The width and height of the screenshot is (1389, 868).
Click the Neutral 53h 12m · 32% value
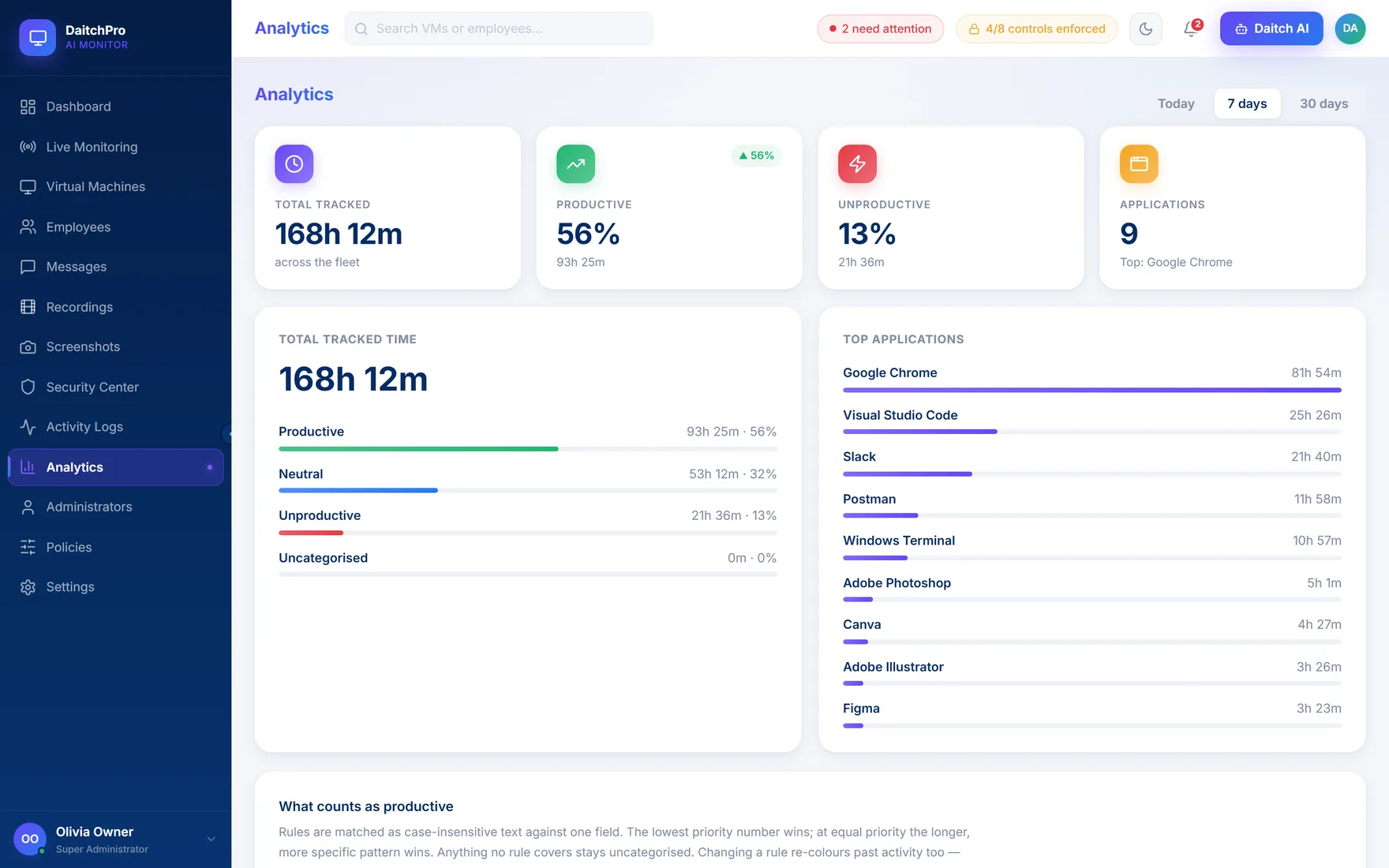[x=732, y=474]
